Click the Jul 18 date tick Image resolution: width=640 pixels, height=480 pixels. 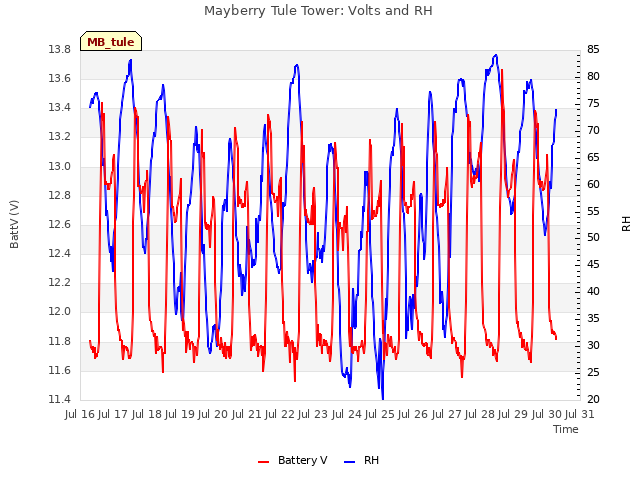[x=147, y=414]
